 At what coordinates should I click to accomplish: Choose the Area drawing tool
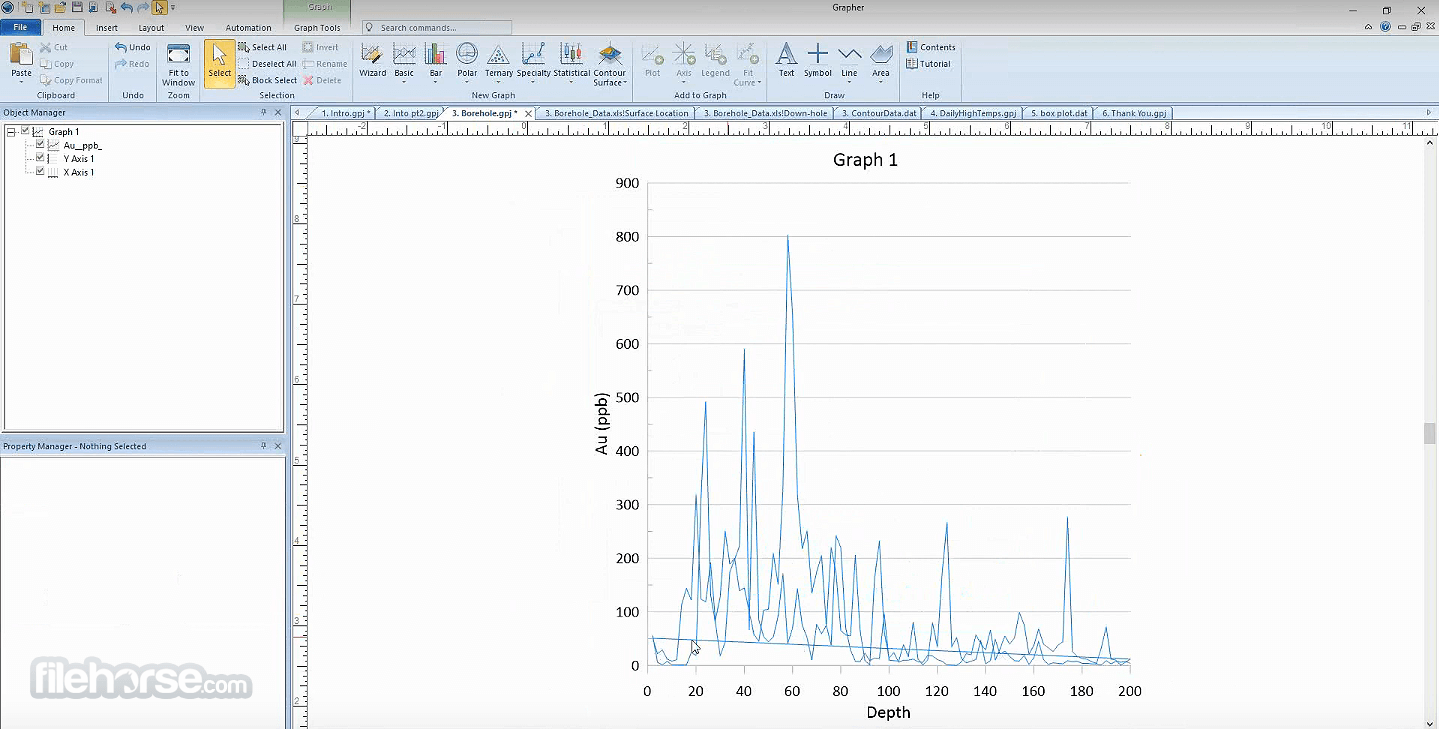pos(880,60)
